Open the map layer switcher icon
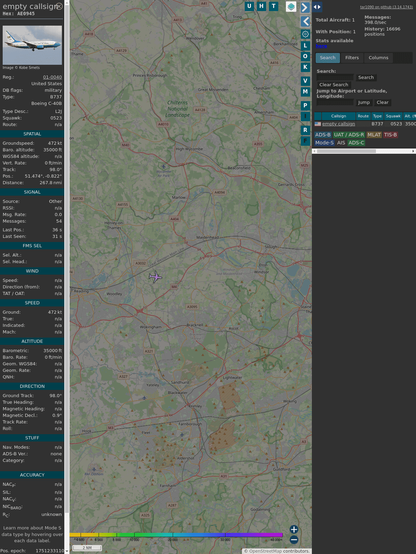 [291, 6]
